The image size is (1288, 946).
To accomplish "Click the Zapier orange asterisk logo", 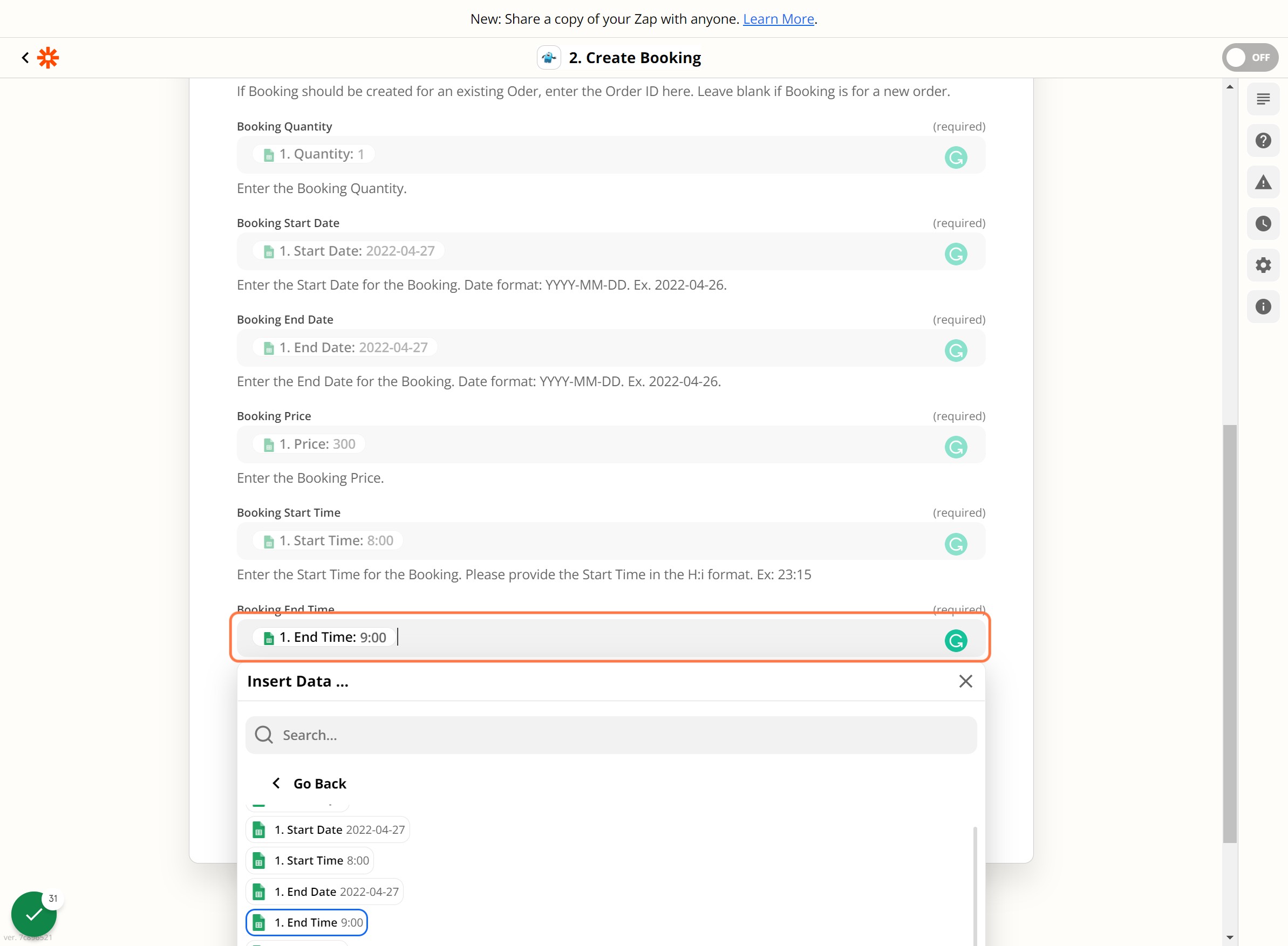I will pos(48,58).
